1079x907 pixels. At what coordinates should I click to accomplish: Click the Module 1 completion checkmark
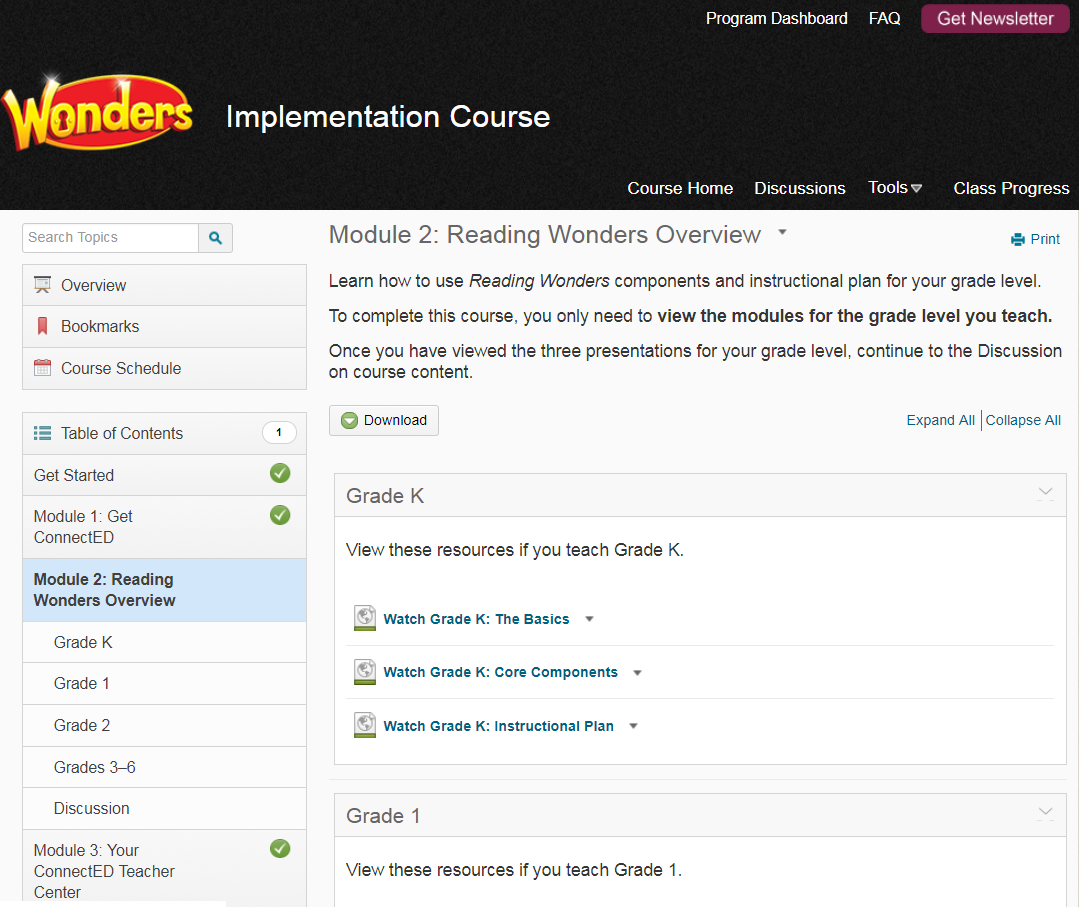280,515
